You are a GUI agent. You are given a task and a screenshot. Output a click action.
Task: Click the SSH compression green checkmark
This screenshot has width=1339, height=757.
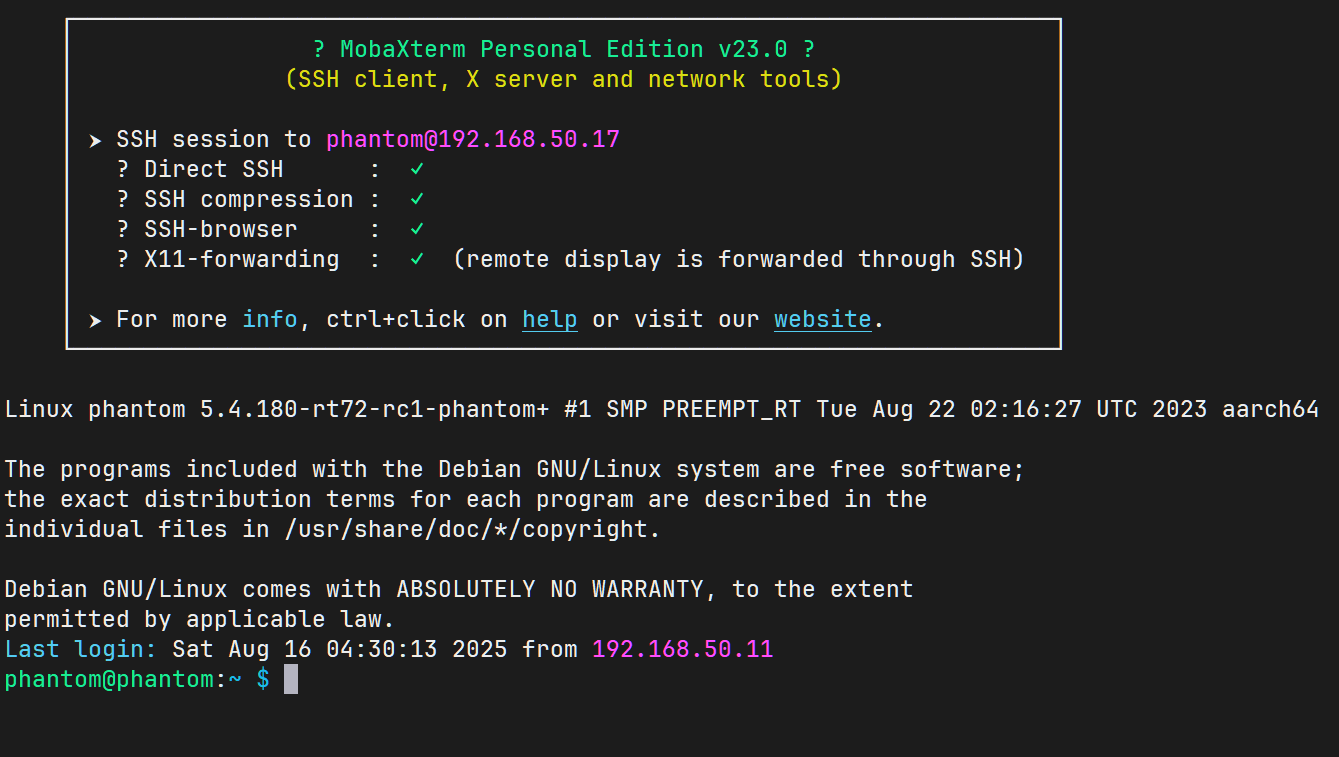(x=417, y=199)
